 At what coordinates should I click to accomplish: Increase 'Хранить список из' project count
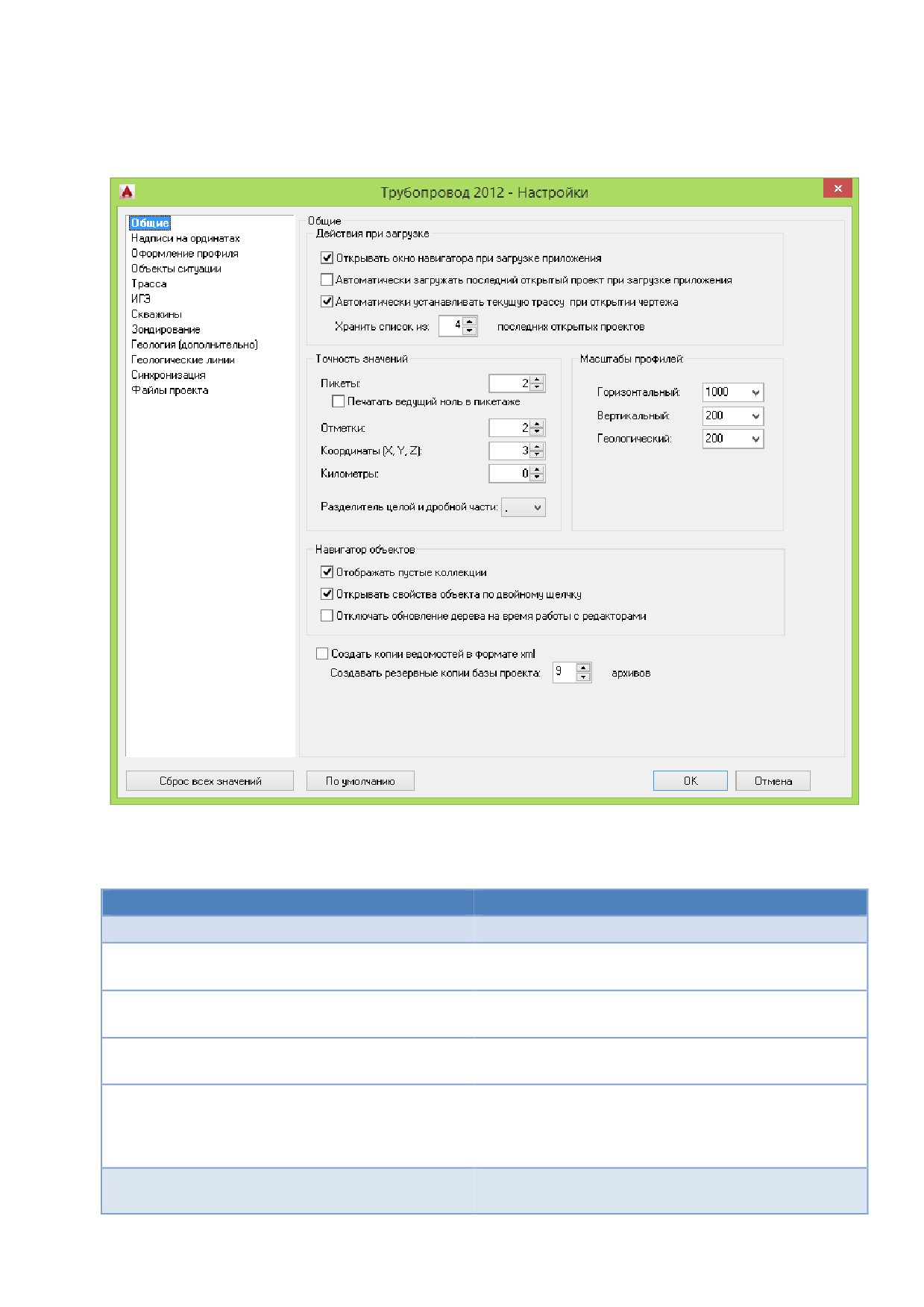[469, 322]
